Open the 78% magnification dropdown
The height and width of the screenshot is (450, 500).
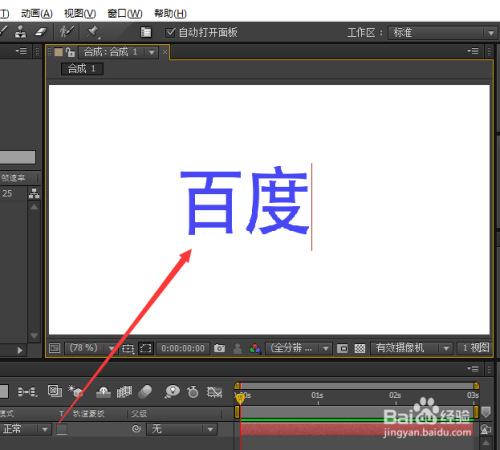point(92,348)
